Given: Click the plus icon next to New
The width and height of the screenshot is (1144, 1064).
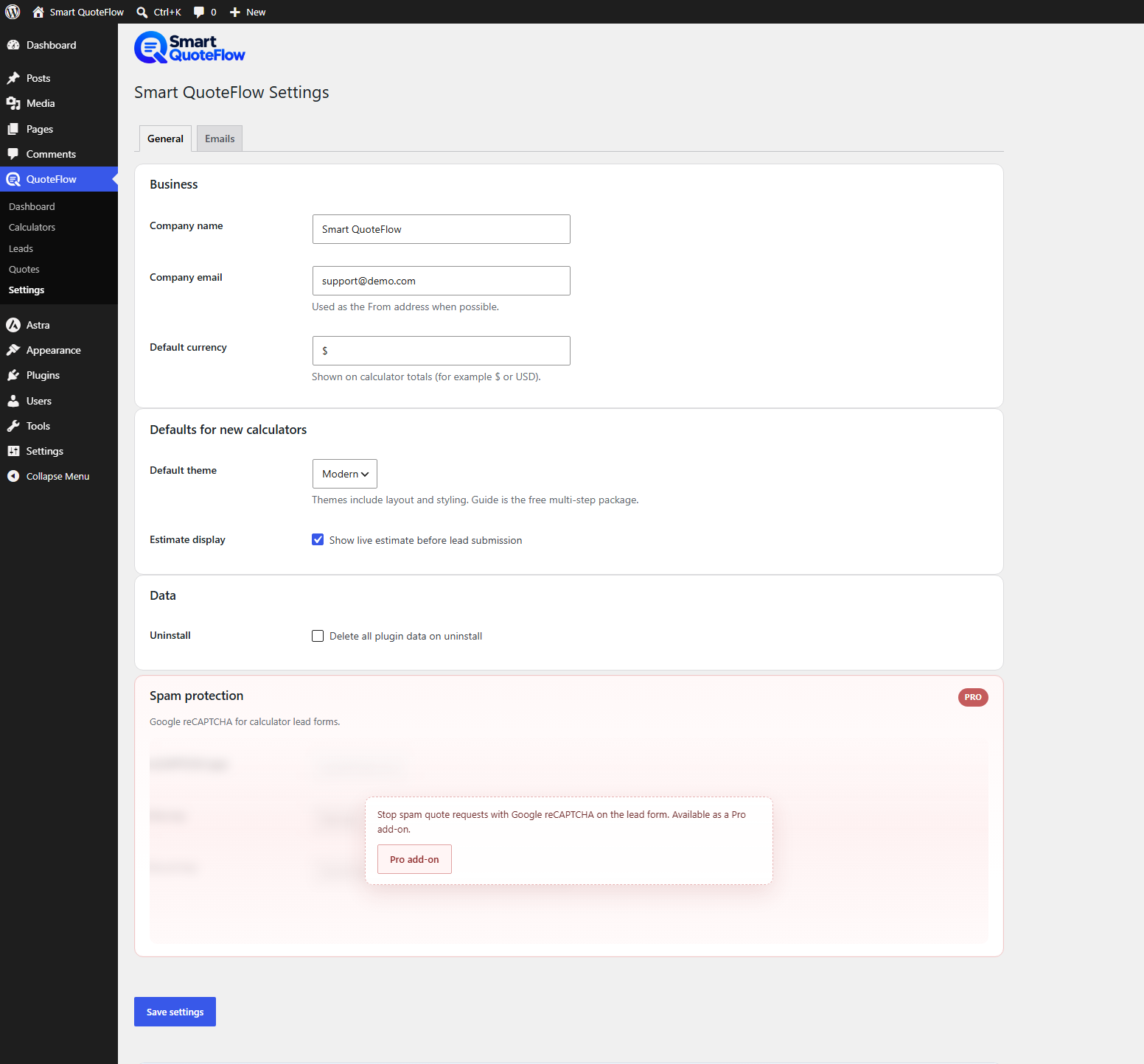Looking at the screenshot, I should click(x=235, y=12).
